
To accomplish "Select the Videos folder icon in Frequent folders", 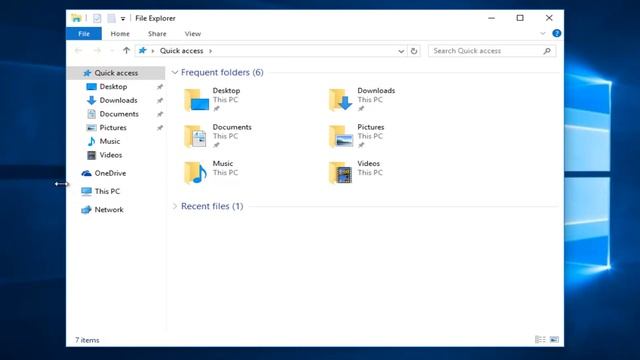I will click(341, 172).
